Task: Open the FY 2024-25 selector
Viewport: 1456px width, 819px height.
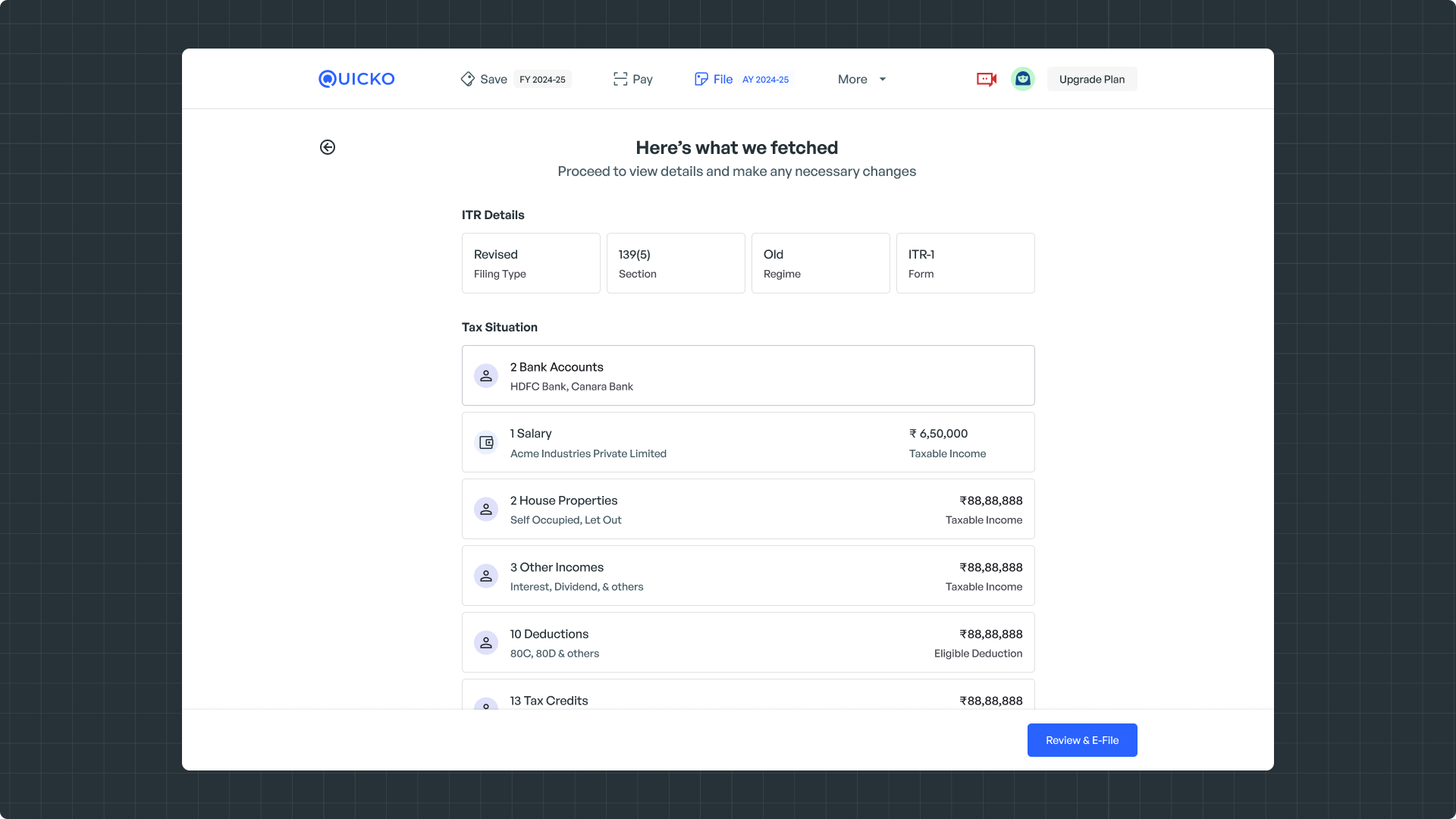Action: (542, 80)
